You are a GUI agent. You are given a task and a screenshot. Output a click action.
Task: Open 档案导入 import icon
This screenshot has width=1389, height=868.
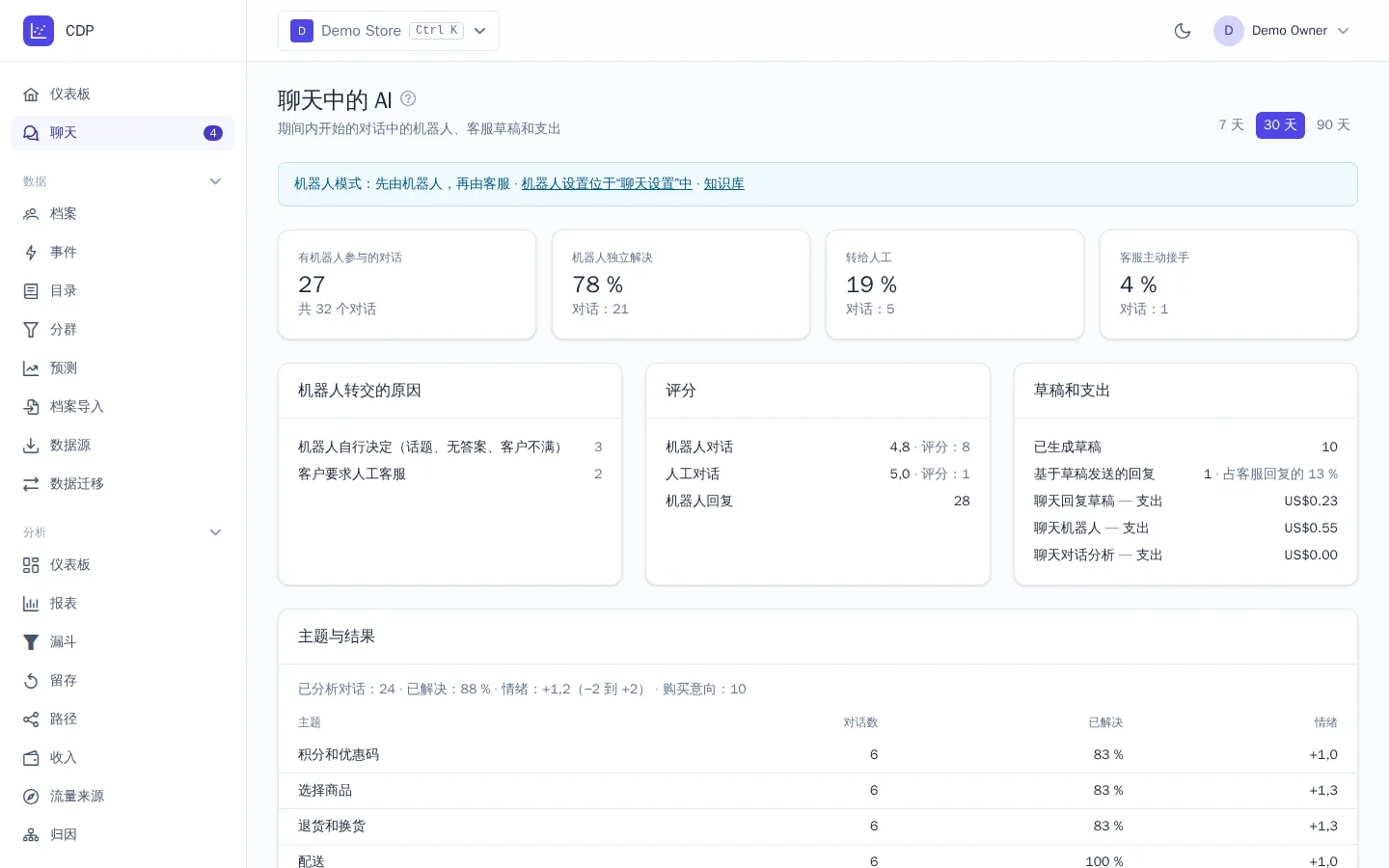pyautogui.click(x=31, y=407)
